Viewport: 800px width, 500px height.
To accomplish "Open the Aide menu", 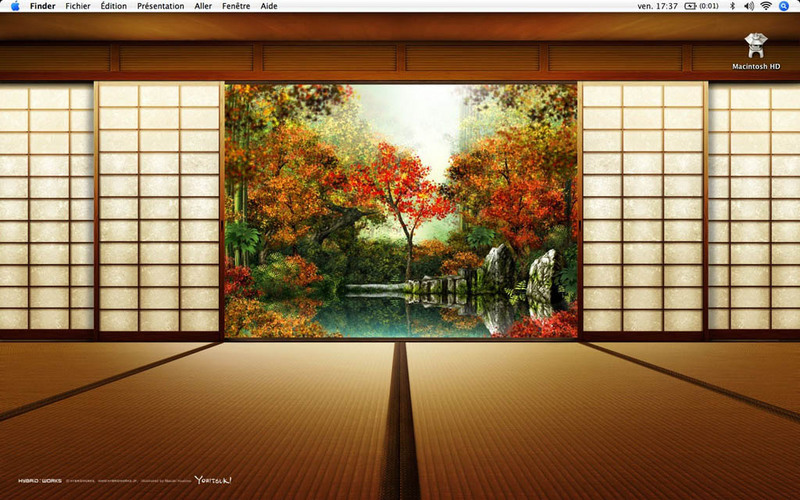I will tap(269, 6).
